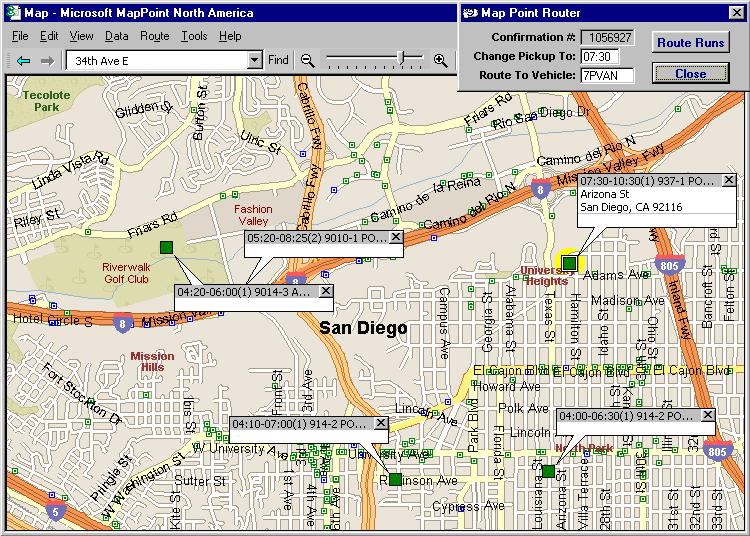Viewport: 750px width, 536px height.
Task: Click the Route Runs button
Action: [x=691, y=43]
